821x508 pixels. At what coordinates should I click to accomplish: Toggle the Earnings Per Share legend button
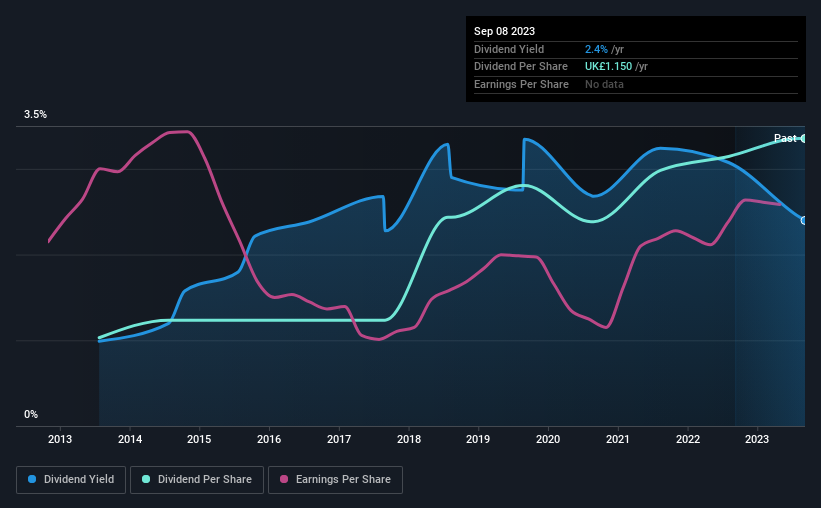(x=335, y=480)
